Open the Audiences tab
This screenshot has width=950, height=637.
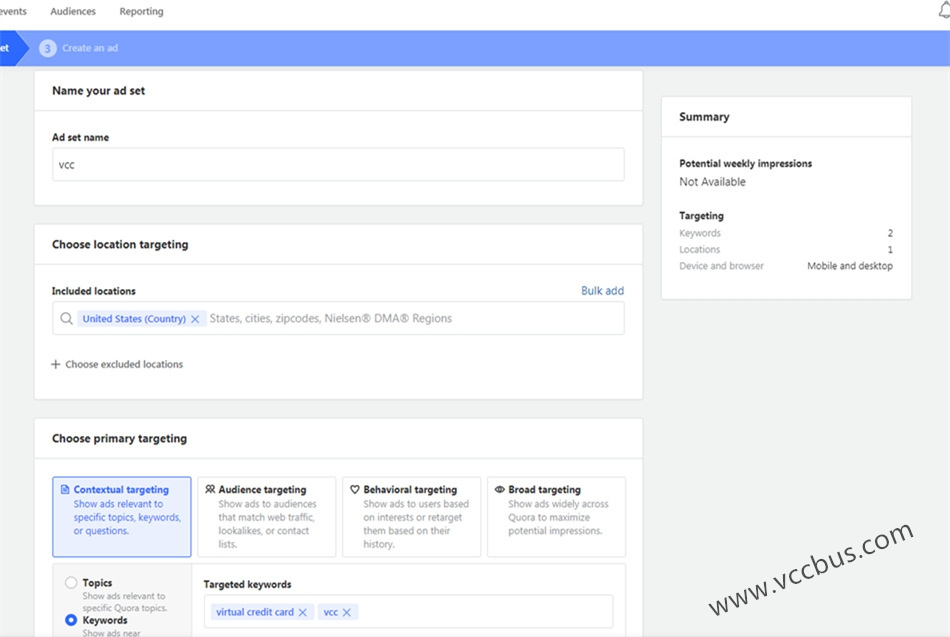tap(73, 12)
